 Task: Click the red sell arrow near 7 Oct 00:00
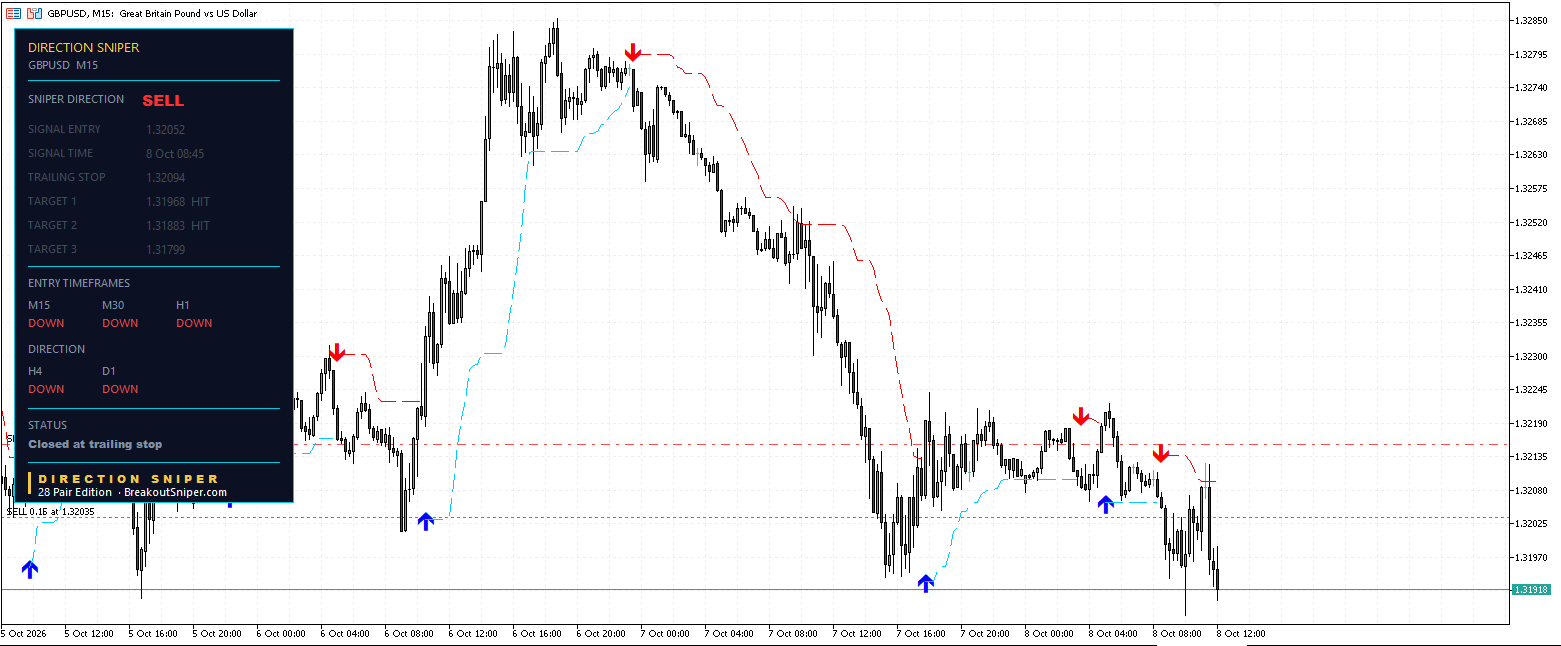point(633,53)
